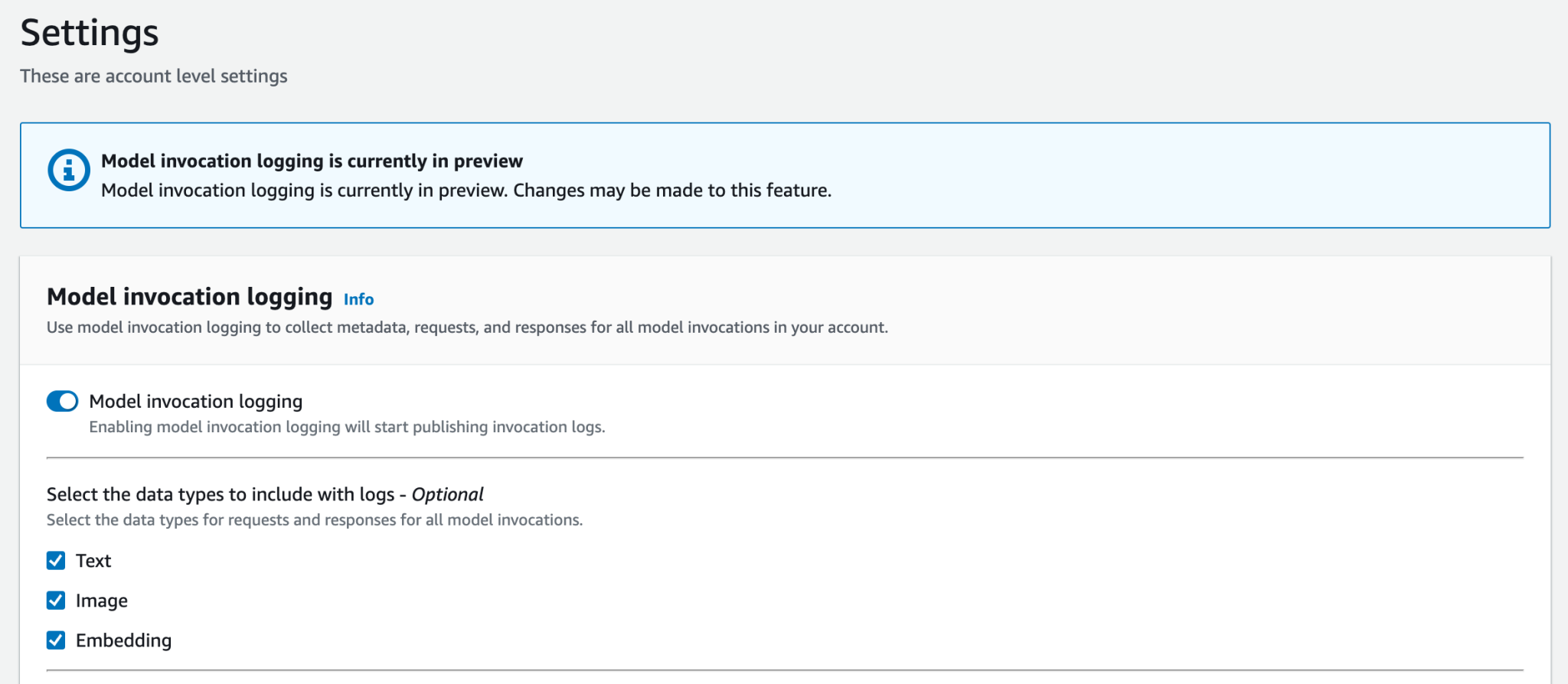Uncheck the Image data type checkbox

point(56,601)
